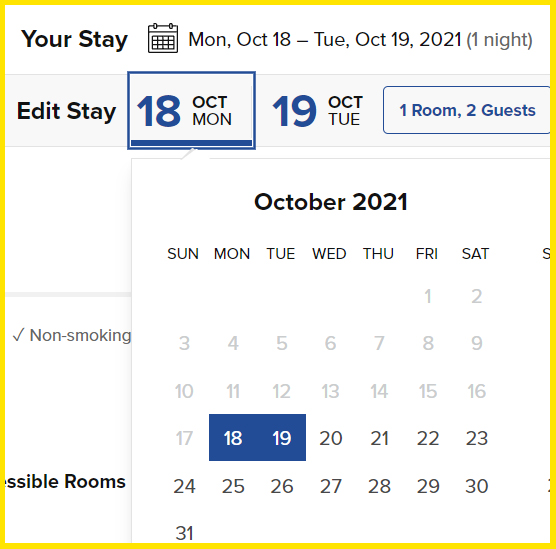The image size is (556, 549).
Task: Click the Non-smoking checkmark label
Action: coord(72,335)
